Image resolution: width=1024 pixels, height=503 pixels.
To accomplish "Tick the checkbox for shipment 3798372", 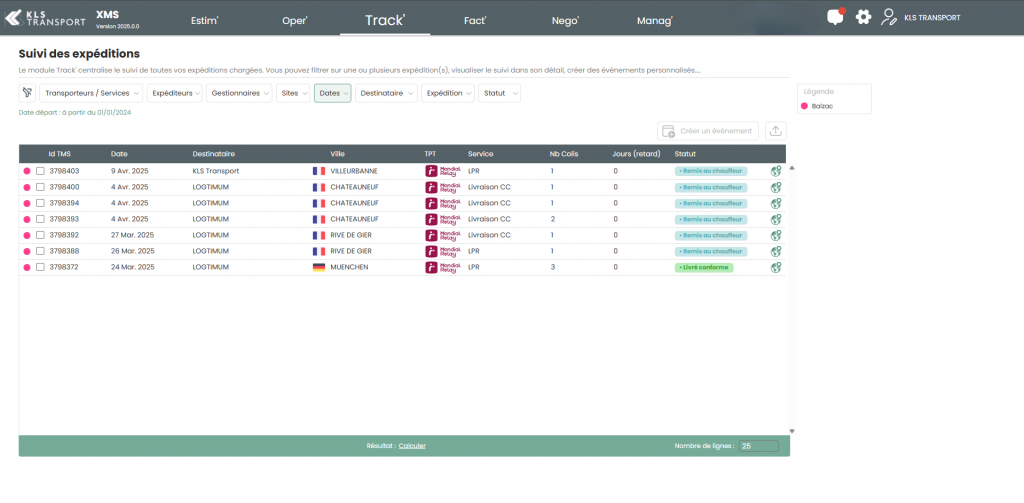I will click(x=40, y=267).
